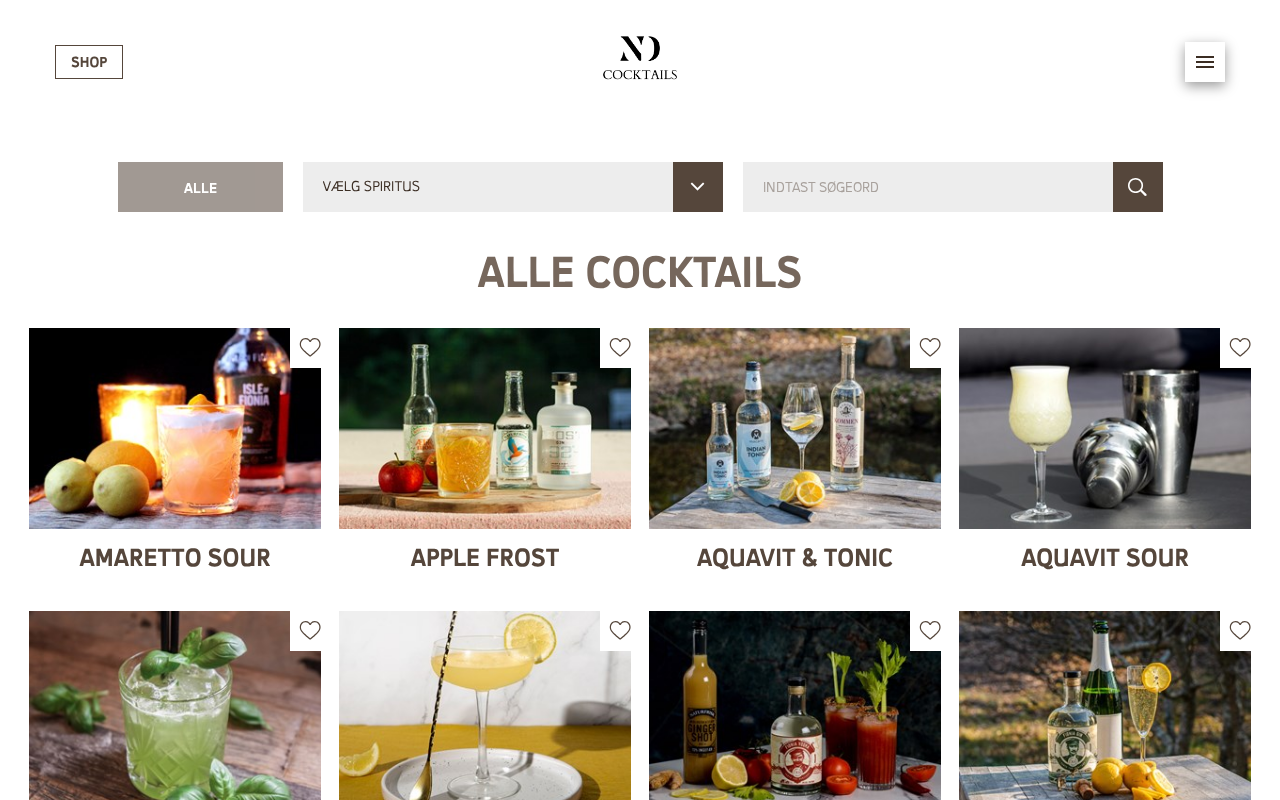Favorite the Amaretto Sour with heart icon

point(310,347)
